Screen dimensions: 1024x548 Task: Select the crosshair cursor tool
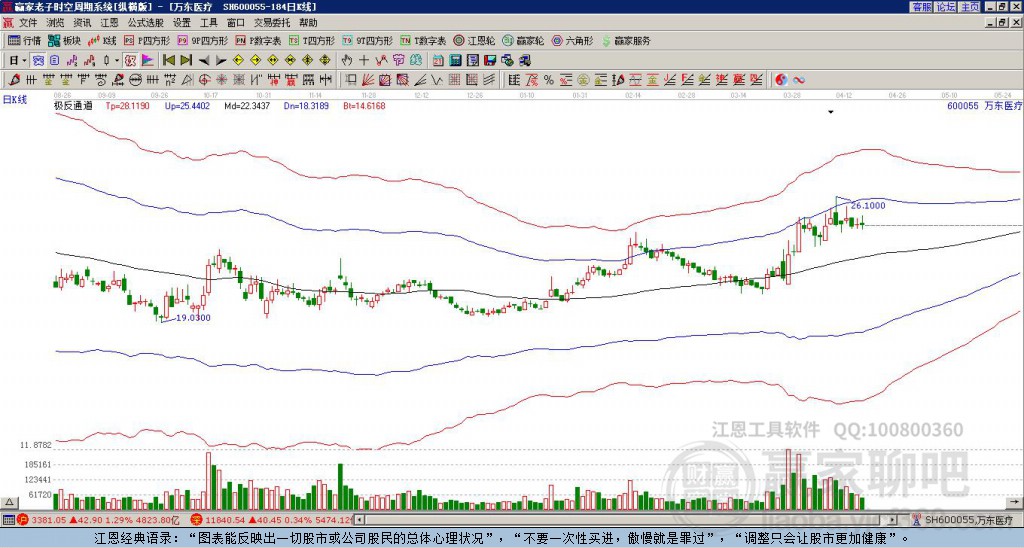(364, 61)
